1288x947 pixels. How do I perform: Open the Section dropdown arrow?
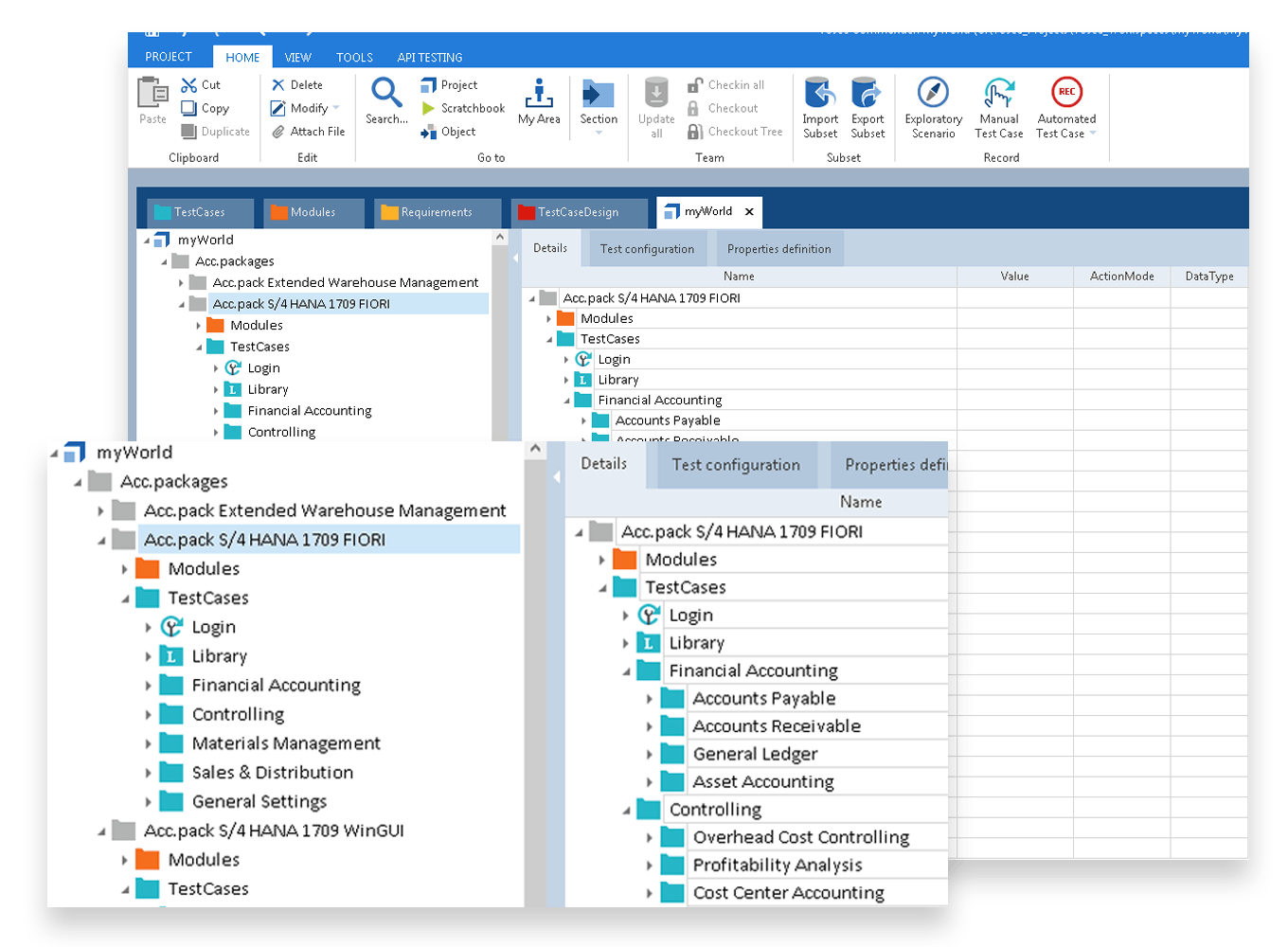click(599, 133)
